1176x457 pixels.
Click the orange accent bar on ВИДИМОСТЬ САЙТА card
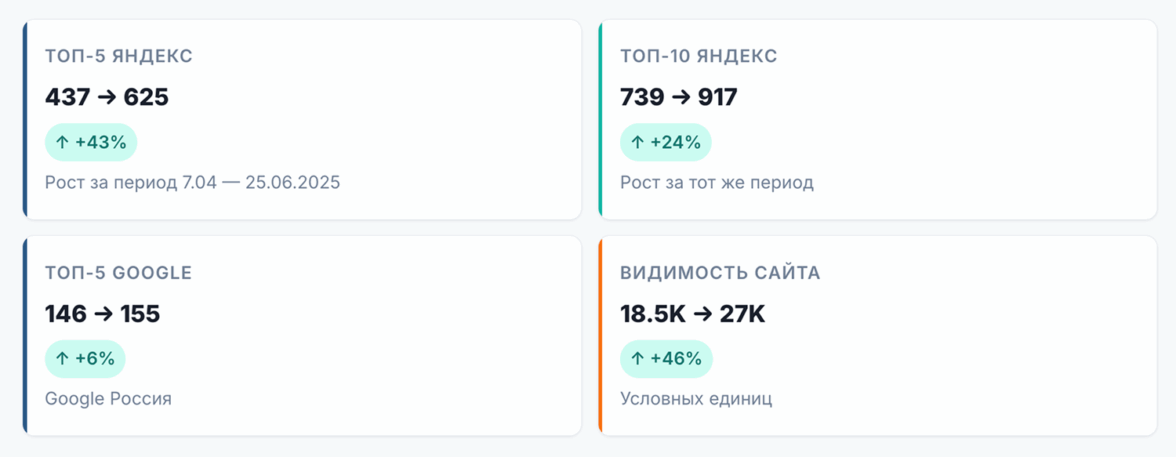(600, 336)
